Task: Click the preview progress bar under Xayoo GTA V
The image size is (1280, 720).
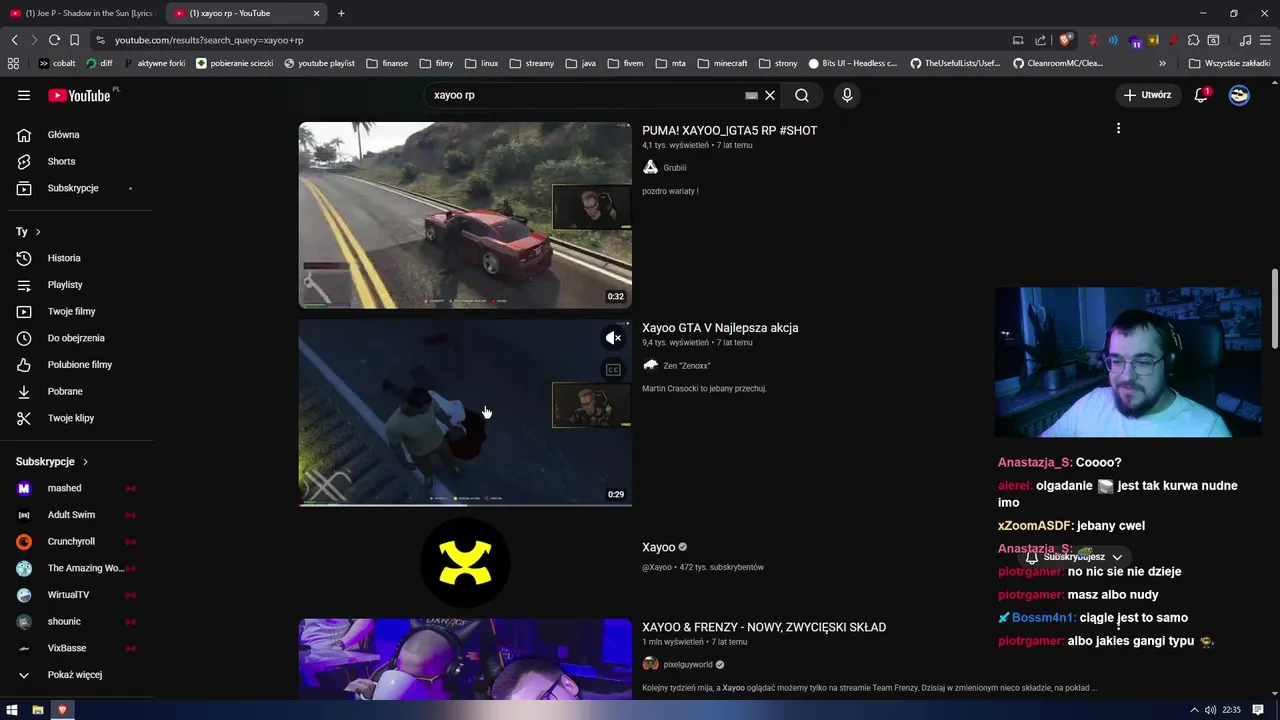Action: tap(465, 504)
